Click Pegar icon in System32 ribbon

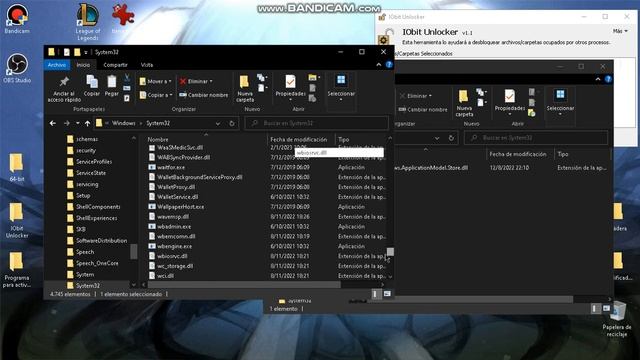tap(111, 86)
